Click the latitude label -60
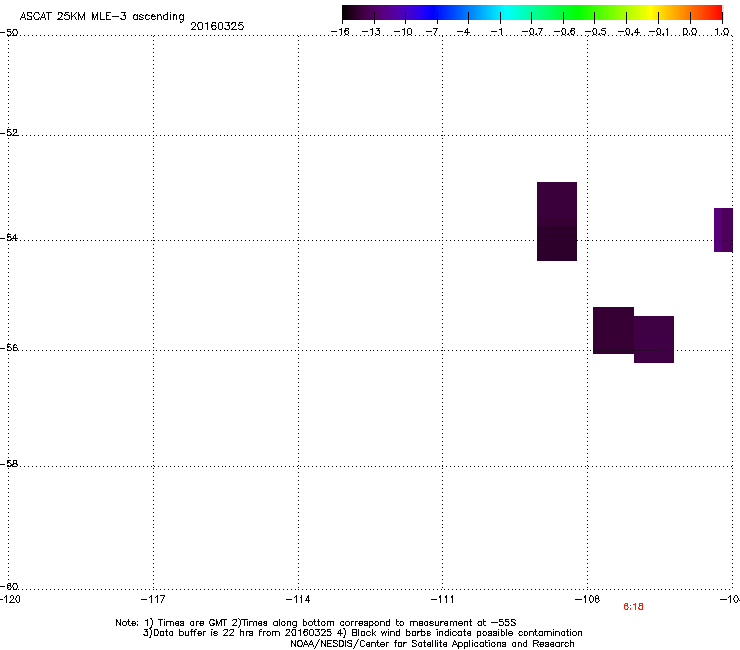Image resolution: width=740 pixels, height=650 pixels. tap(9, 586)
